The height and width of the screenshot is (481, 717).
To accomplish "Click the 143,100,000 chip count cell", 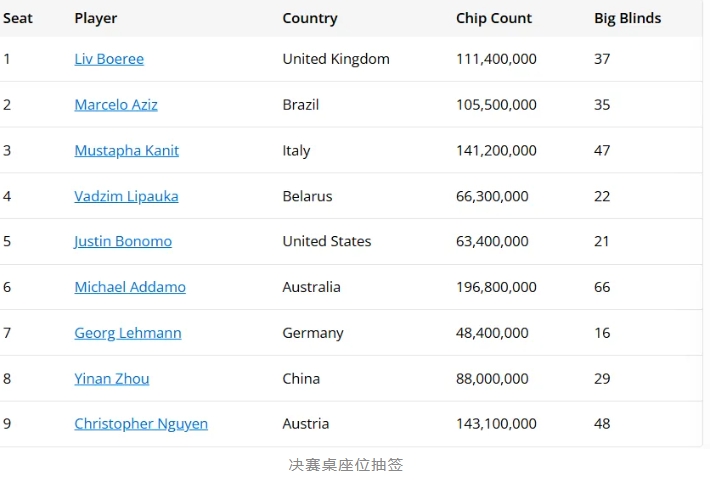I will (496, 424).
